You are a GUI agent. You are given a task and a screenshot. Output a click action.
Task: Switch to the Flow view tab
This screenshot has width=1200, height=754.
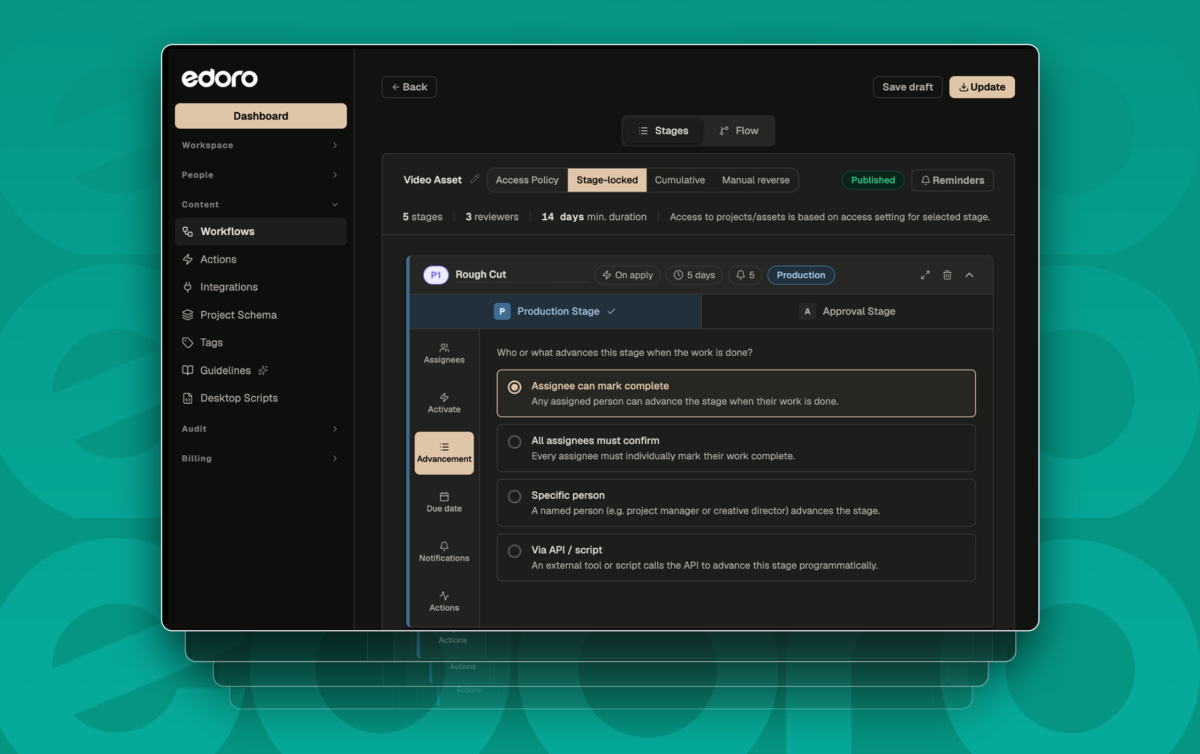(738, 131)
